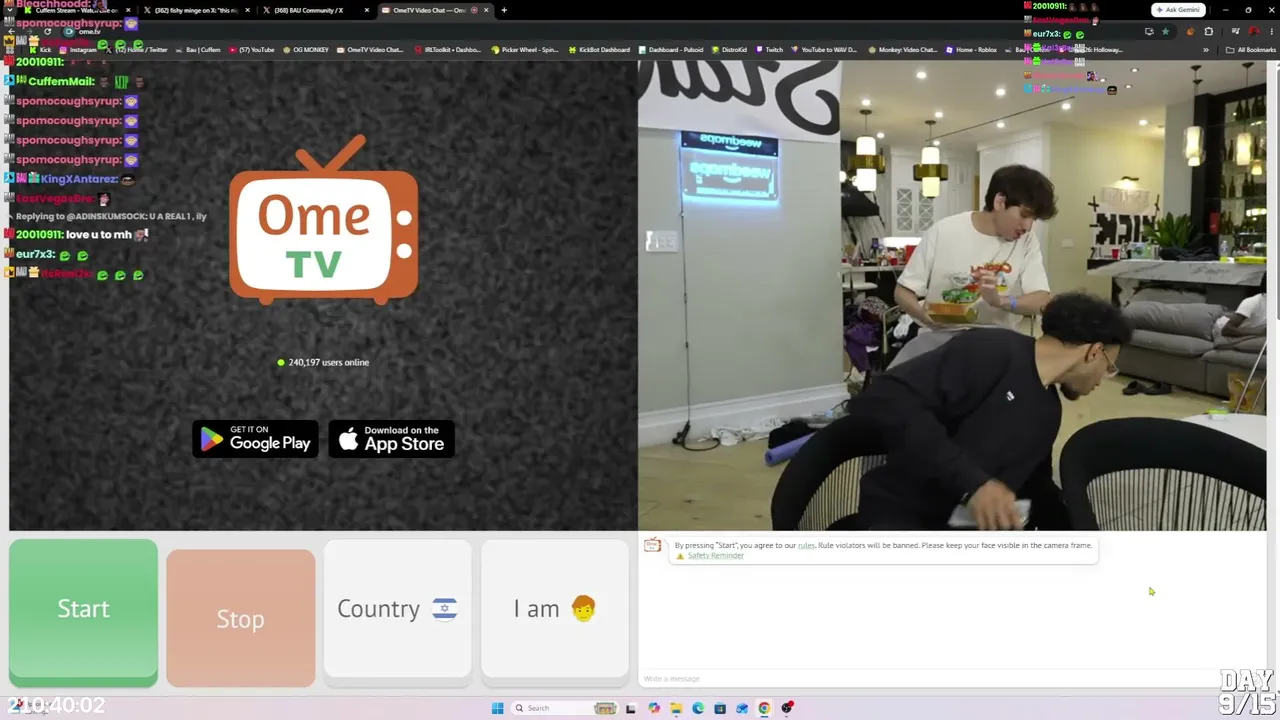Switch to the 'fishy minge on X' tab
Screen dimensions: 1280x720
point(195,10)
